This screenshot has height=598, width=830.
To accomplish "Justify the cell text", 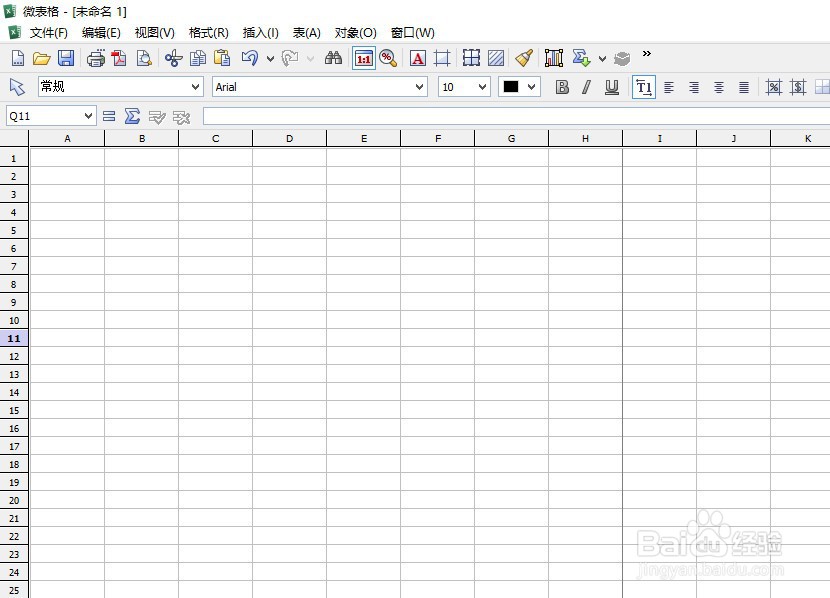I will [744, 87].
